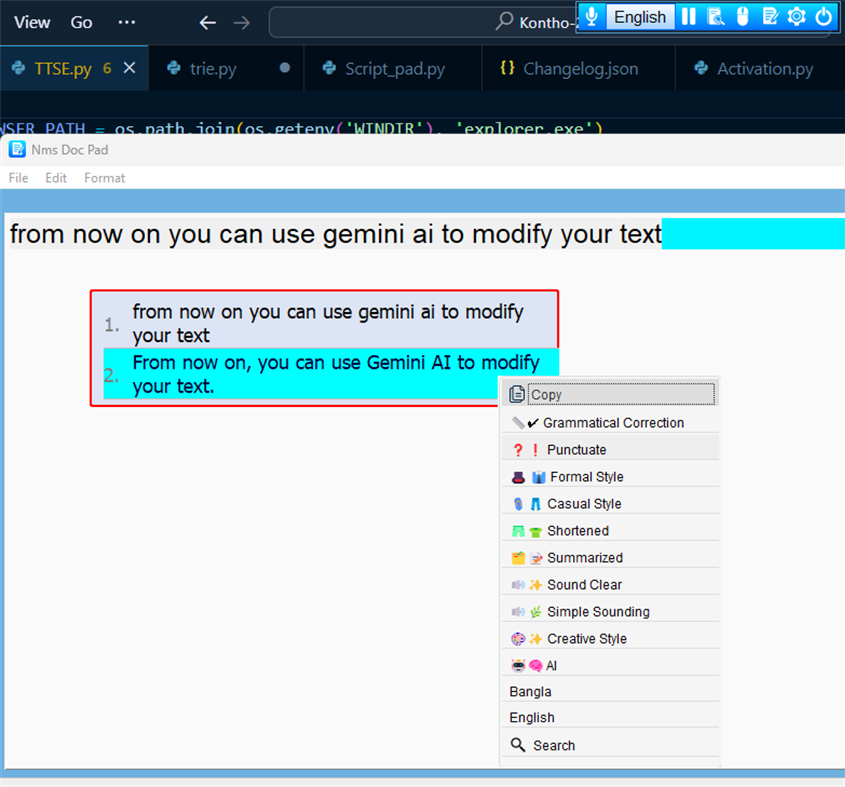Choose Formal Style from the context menu
845x787 pixels.
(x=611, y=477)
